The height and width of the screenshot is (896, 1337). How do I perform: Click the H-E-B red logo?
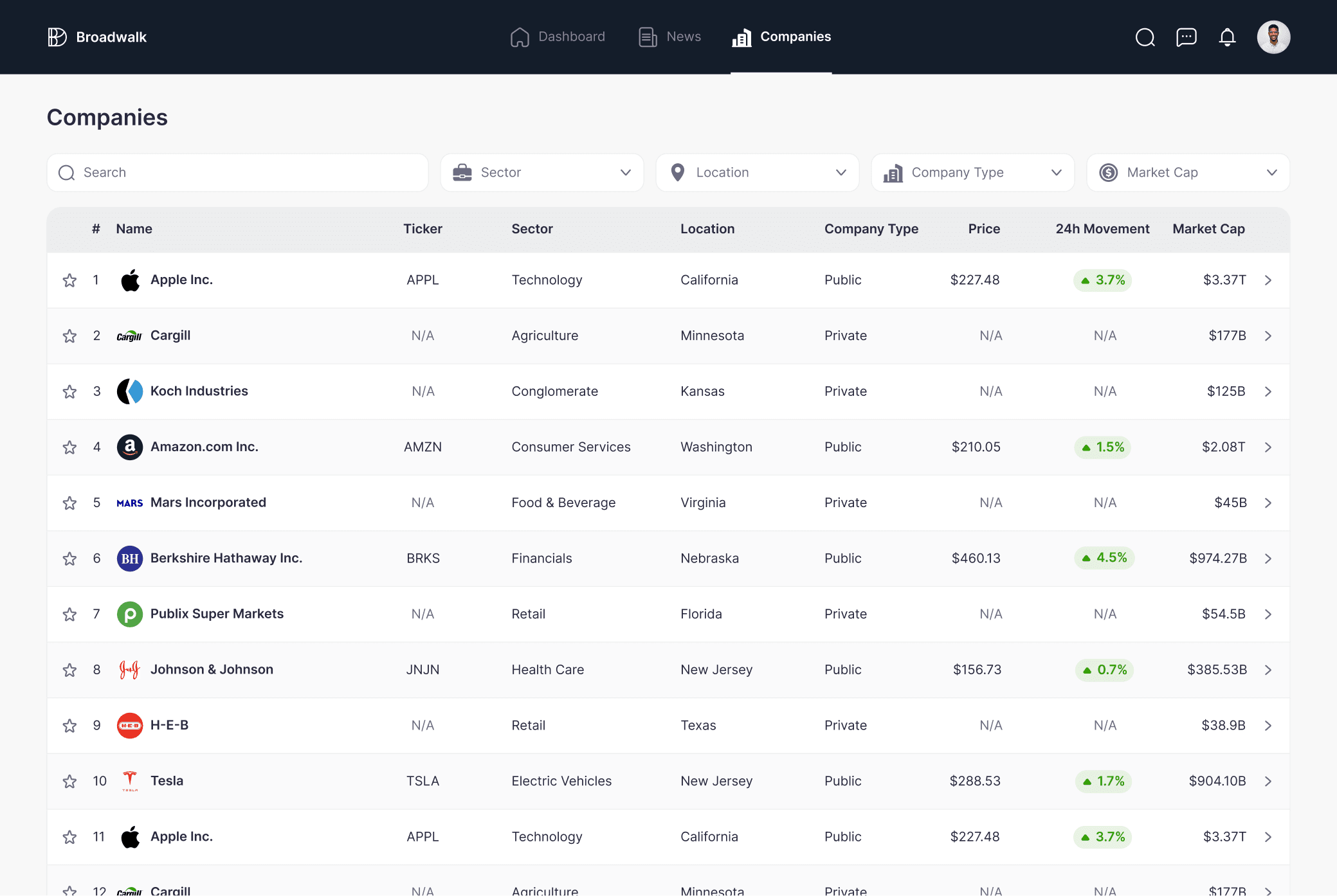pyautogui.click(x=130, y=726)
